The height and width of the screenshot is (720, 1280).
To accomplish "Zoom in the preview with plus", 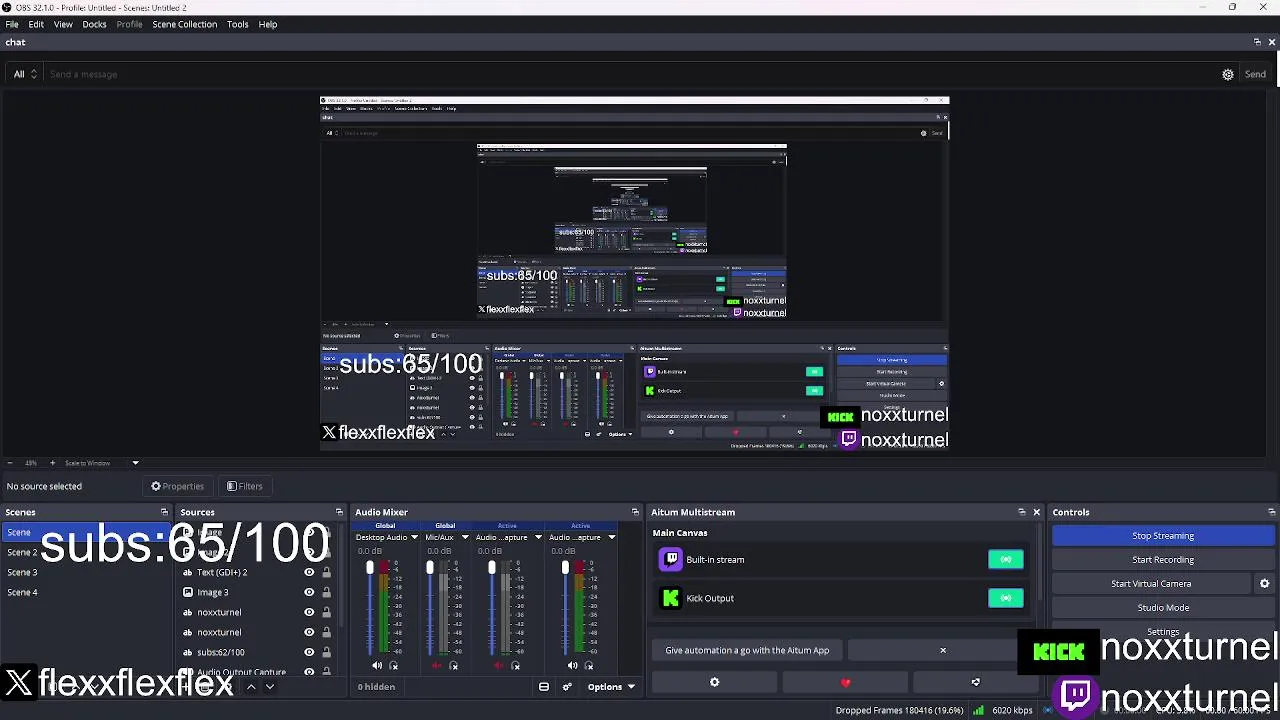I will pos(53,463).
